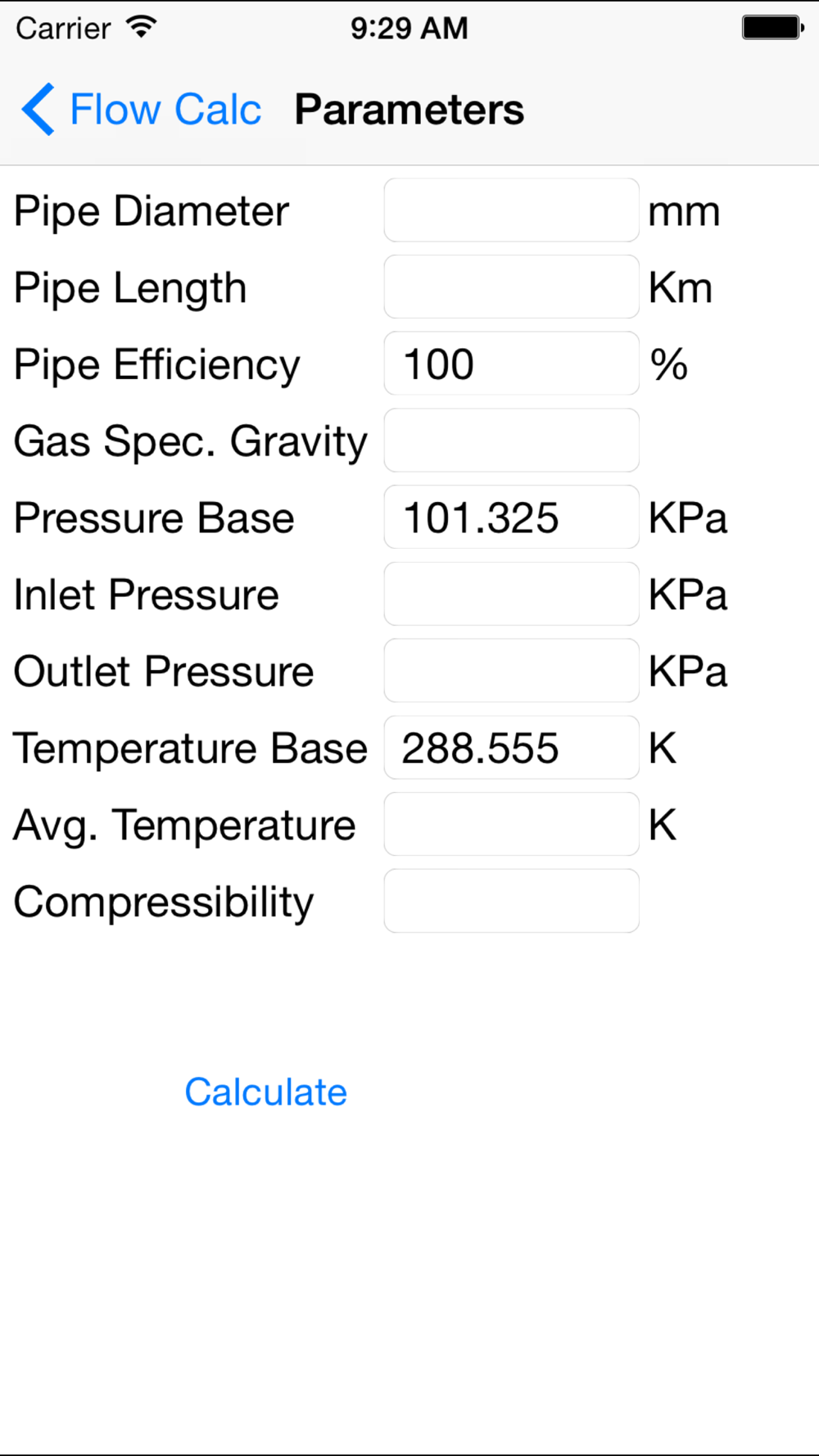
Task: Select the Inlet Pressure input field
Action: 511,594
